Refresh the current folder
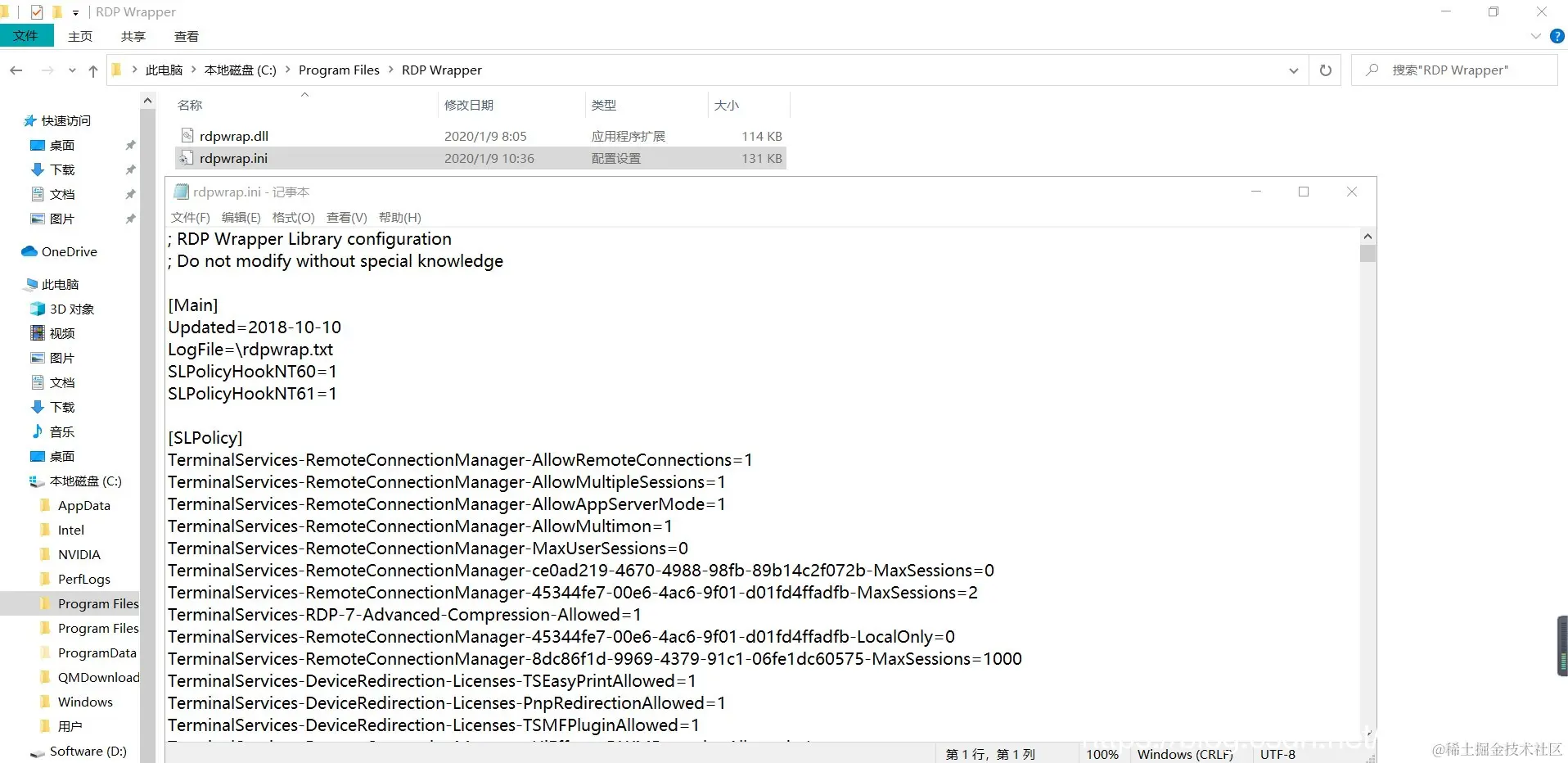The height and width of the screenshot is (763, 1568). [1326, 70]
